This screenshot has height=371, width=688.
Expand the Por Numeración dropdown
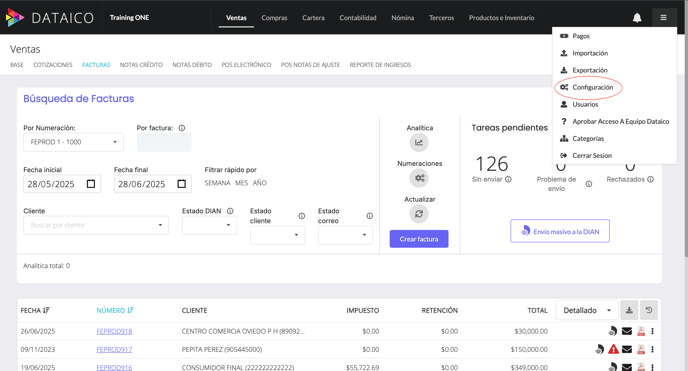click(x=73, y=142)
